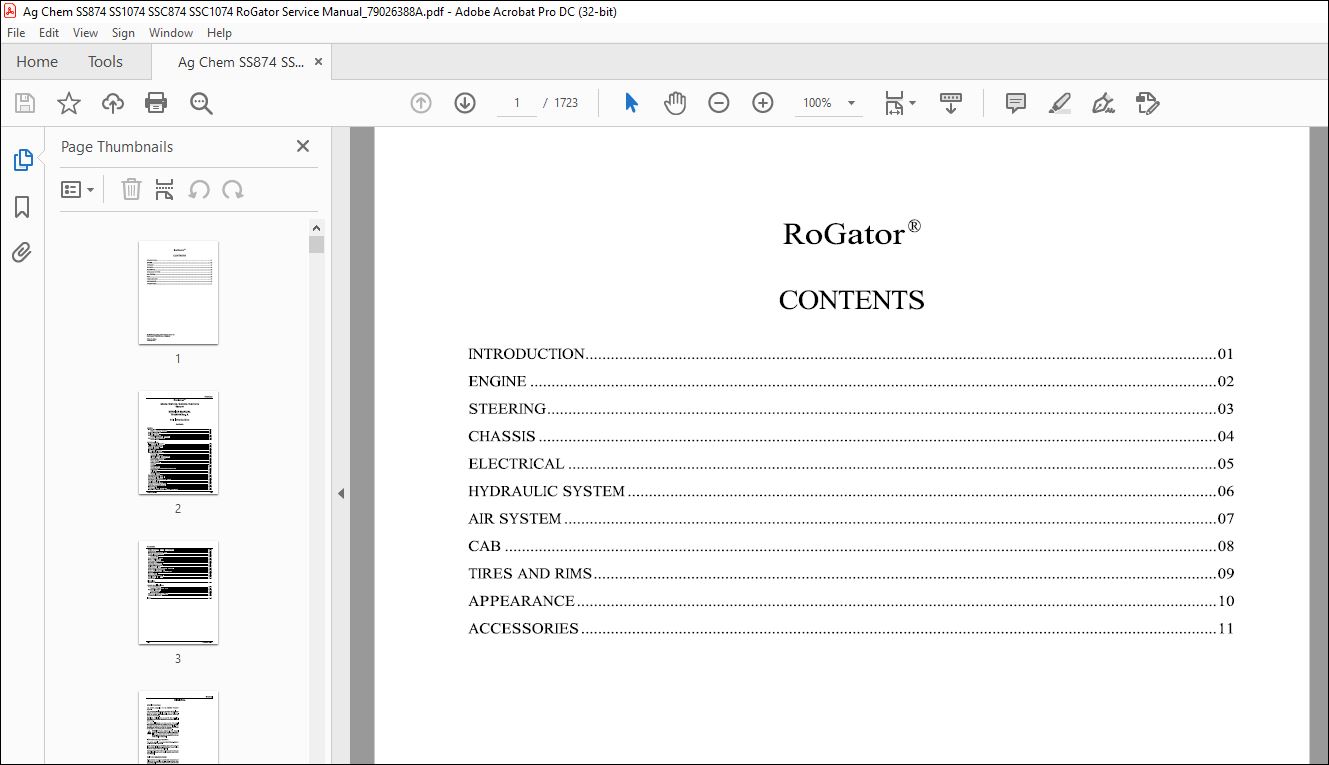This screenshot has height=765, width=1329.
Task: Add the document to favorites with the star
Action: pyautogui.click(x=68, y=103)
